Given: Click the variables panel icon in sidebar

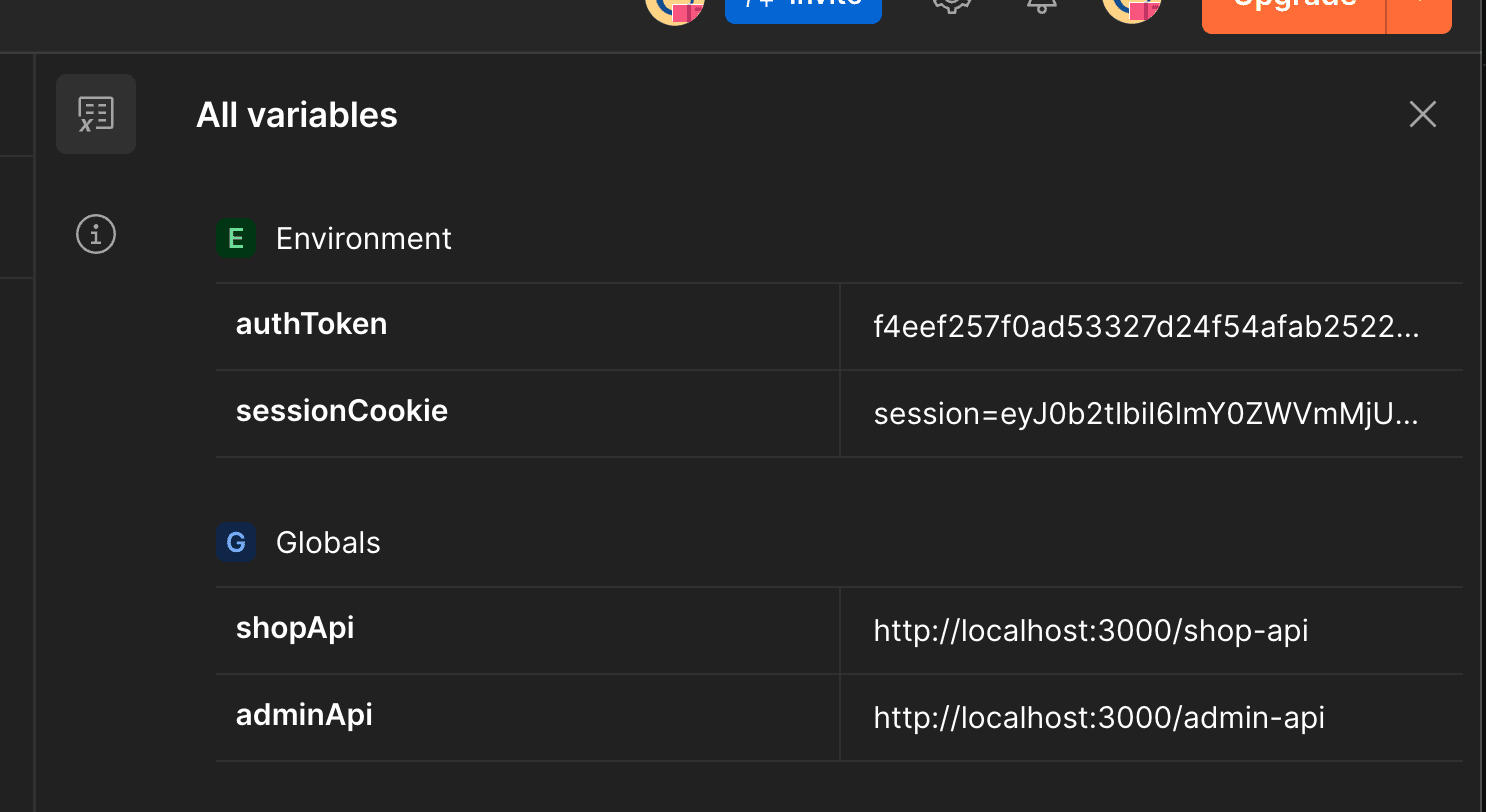Looking at the screenshot, I should [x=96, y=114].
